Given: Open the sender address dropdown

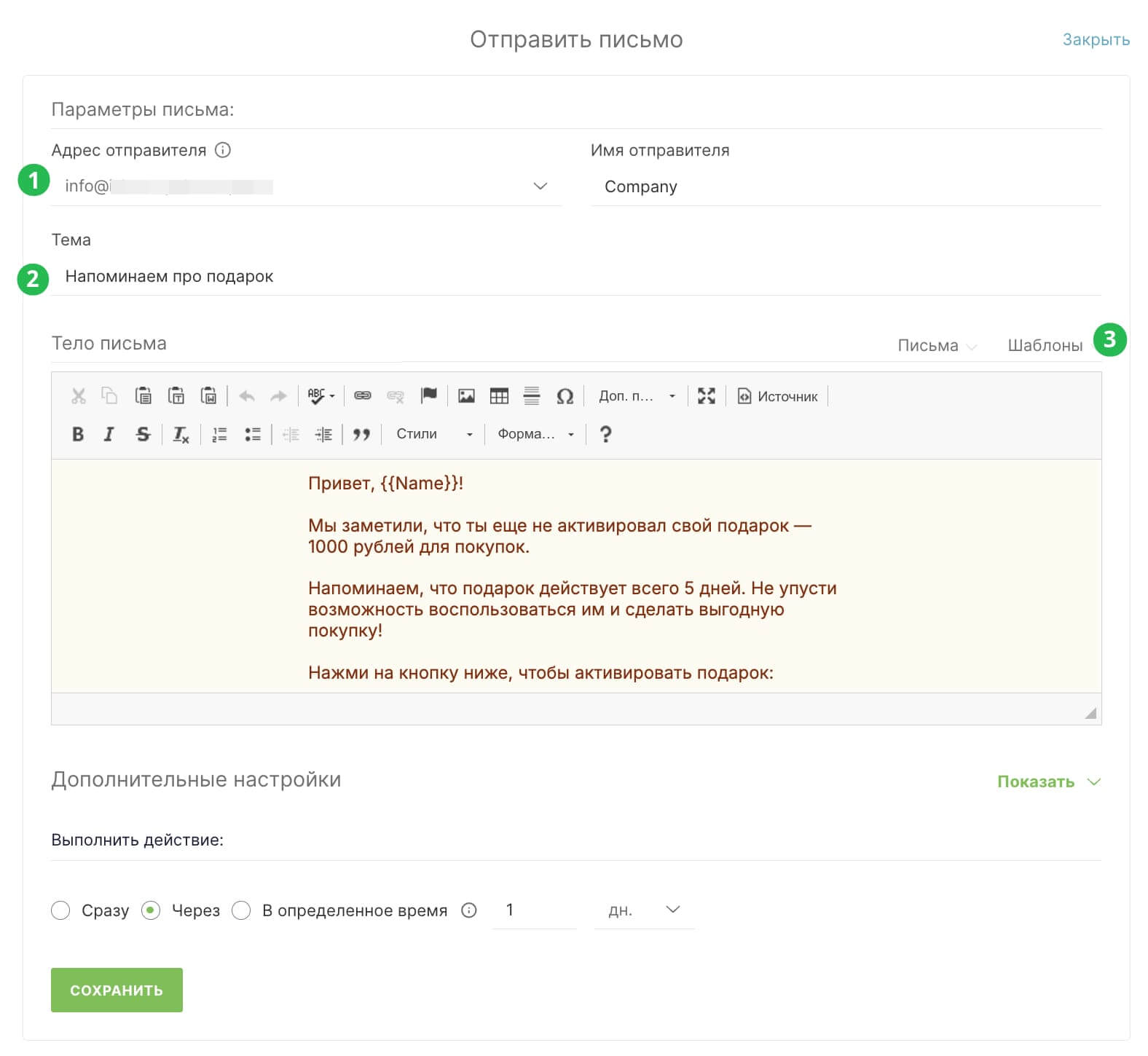Looking at the screenshot, I should [306, 186].
